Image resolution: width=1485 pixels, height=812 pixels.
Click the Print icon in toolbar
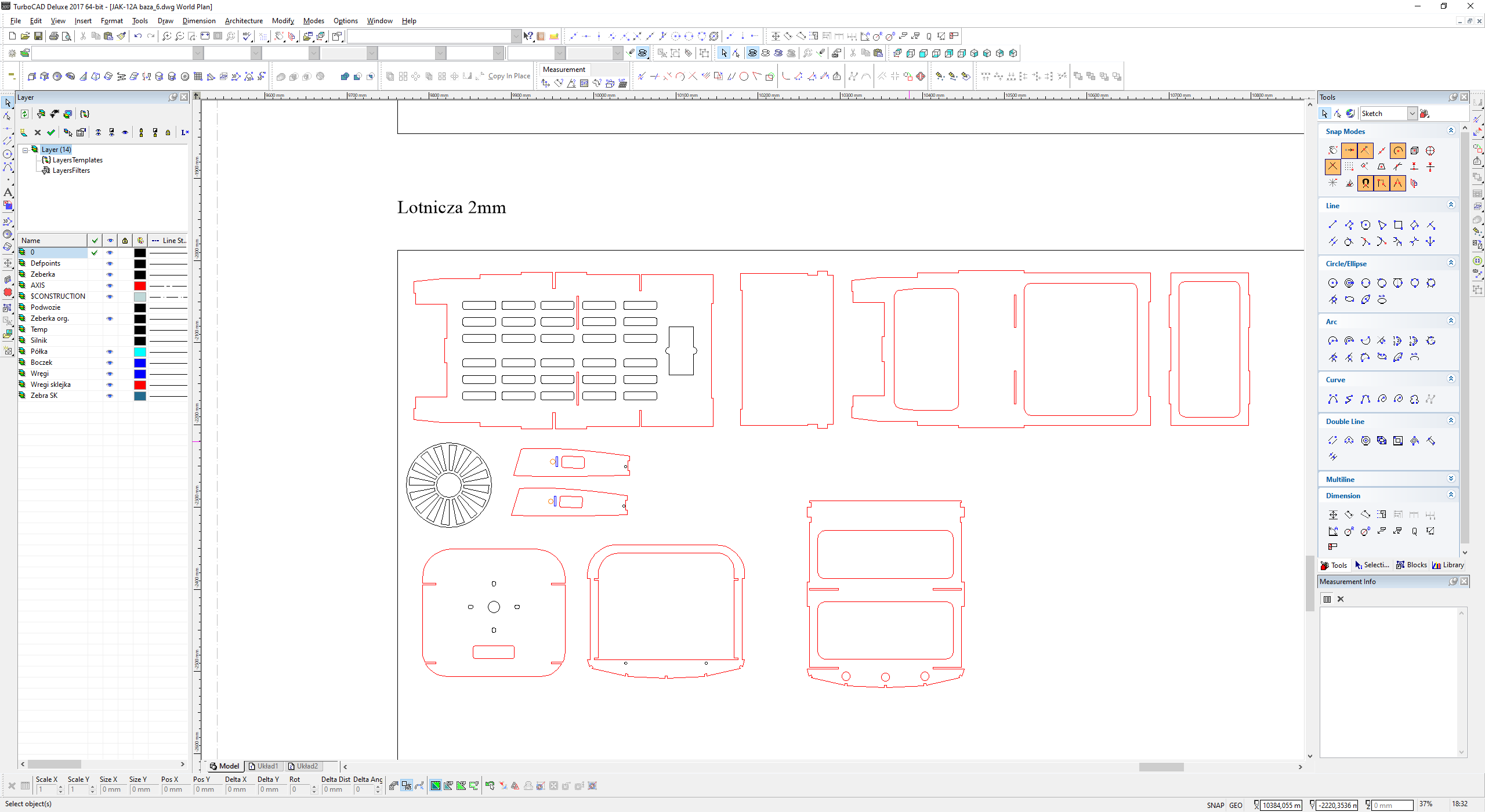53,36
